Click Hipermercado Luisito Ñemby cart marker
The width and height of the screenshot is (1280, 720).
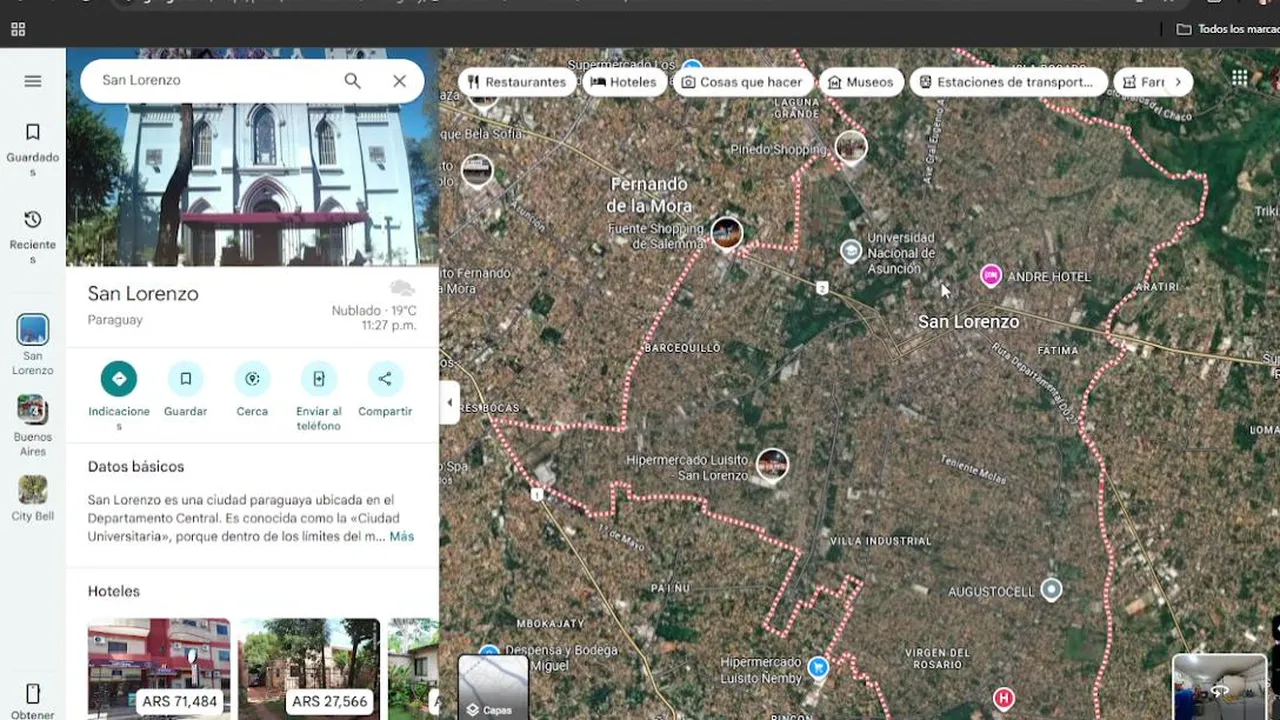pyautogui.click(x=818, y=667)
